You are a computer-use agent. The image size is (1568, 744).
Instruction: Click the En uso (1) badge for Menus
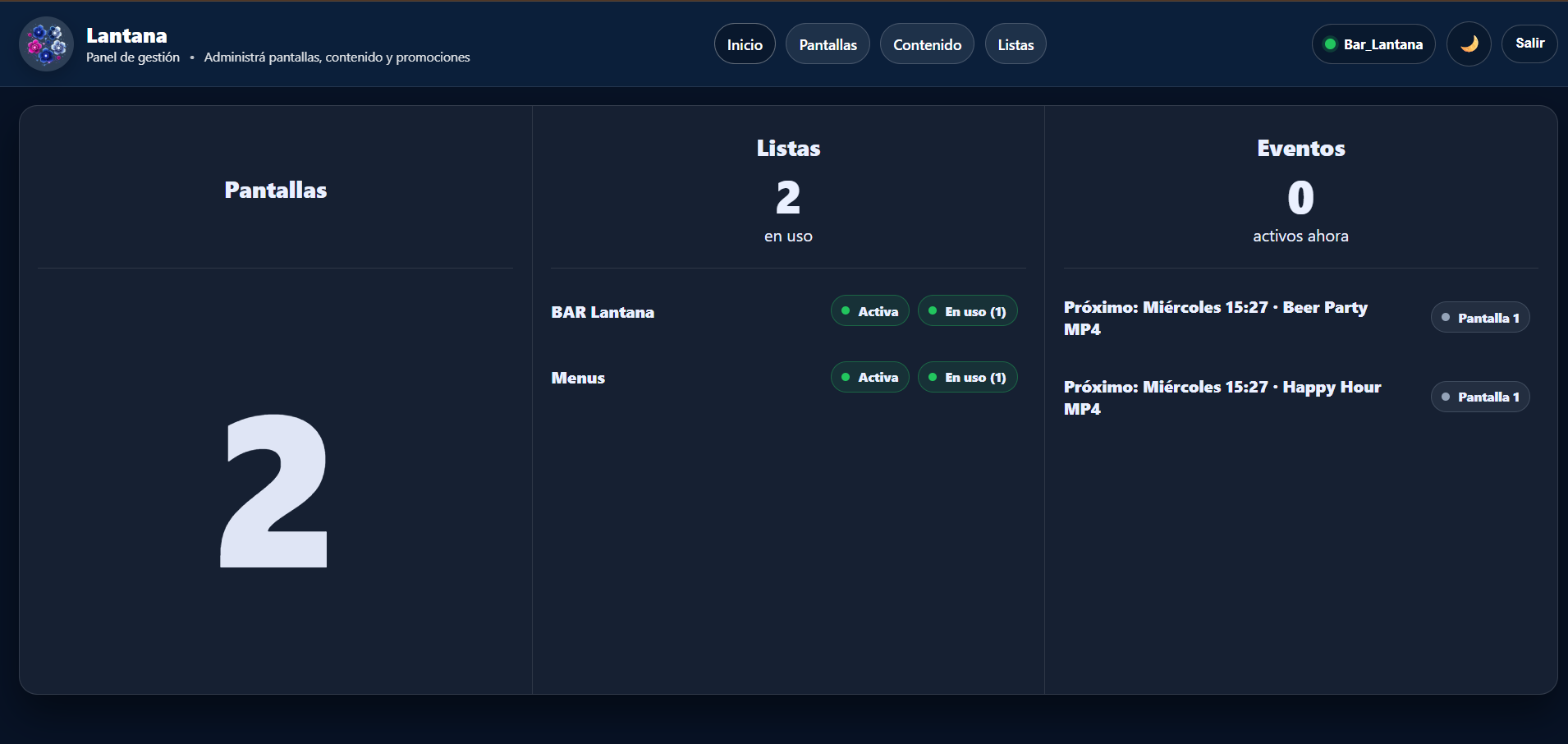(x=967, y=378)
